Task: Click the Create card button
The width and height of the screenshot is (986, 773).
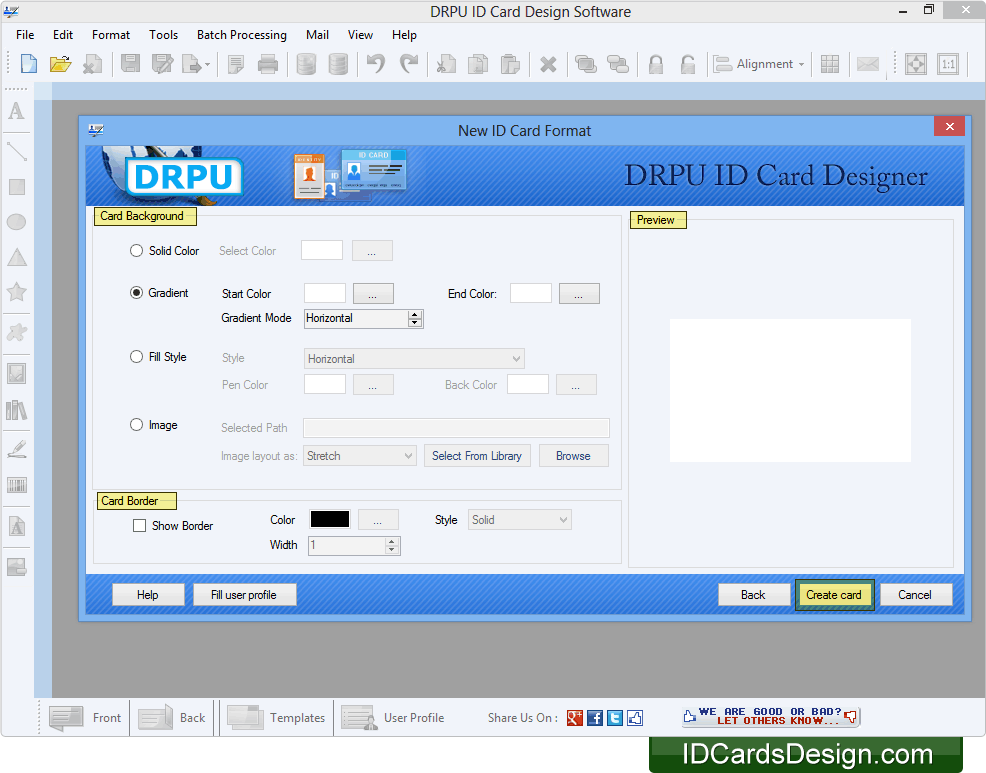Action: (x=834, y=595)
